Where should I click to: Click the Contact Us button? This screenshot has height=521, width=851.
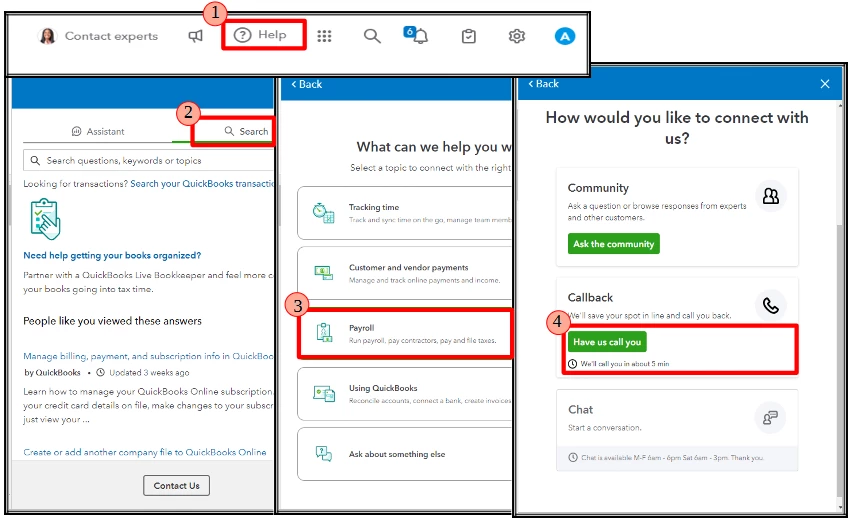click(176, 486)
